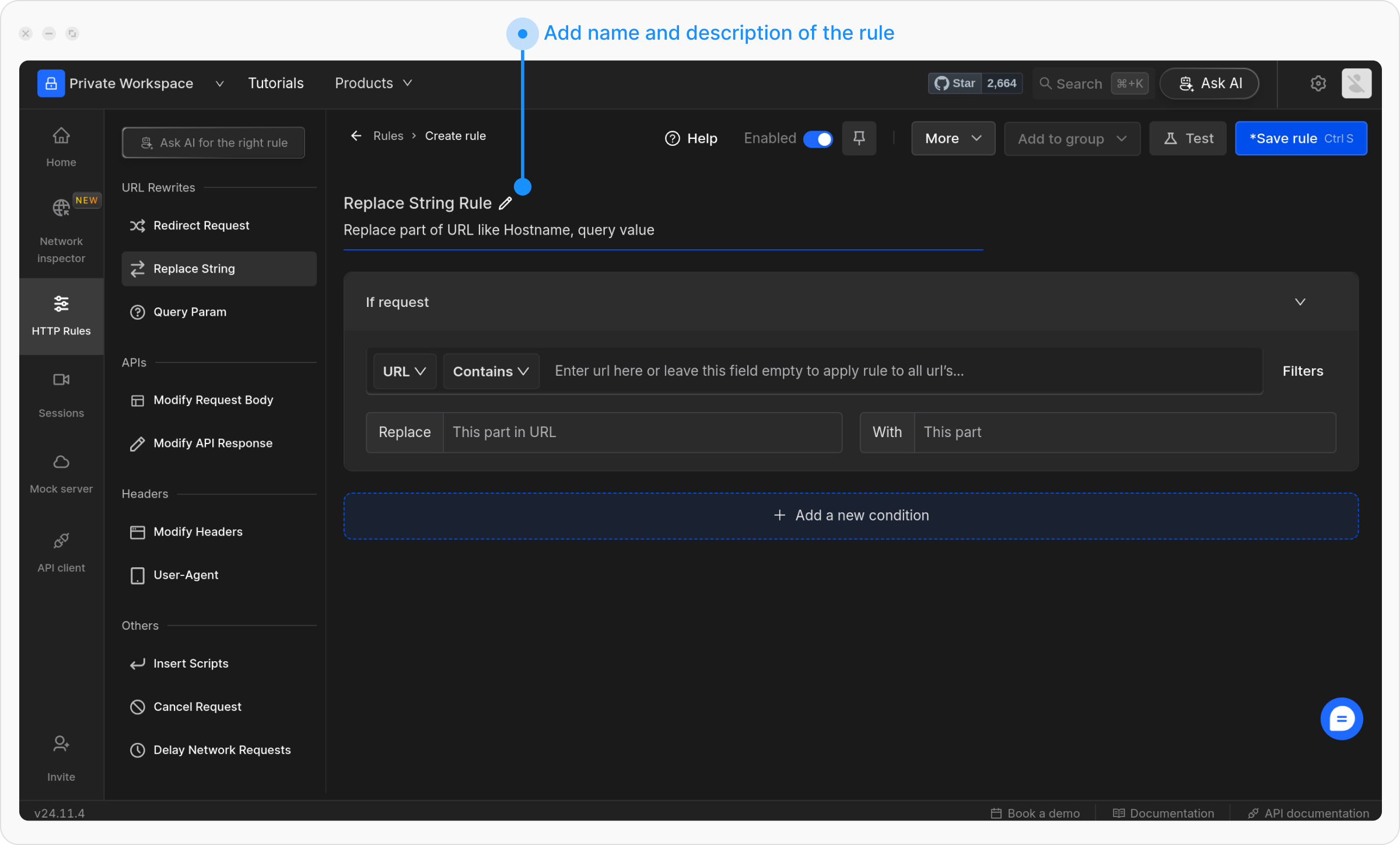The image size is (1400, 845).
Task: Open the URL source dropdown
Action: pos(404,371)
